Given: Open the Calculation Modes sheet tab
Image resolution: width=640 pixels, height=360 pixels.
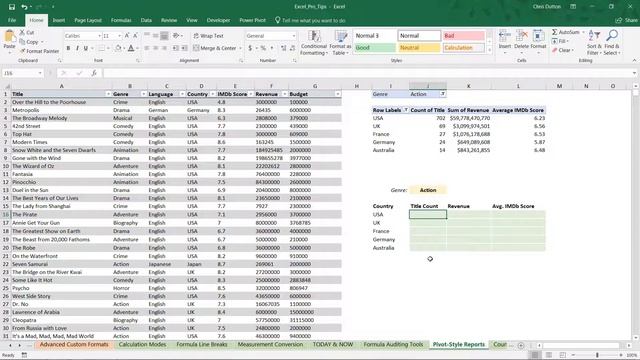Looking at the screenshot, I should [x=142, y=344].
